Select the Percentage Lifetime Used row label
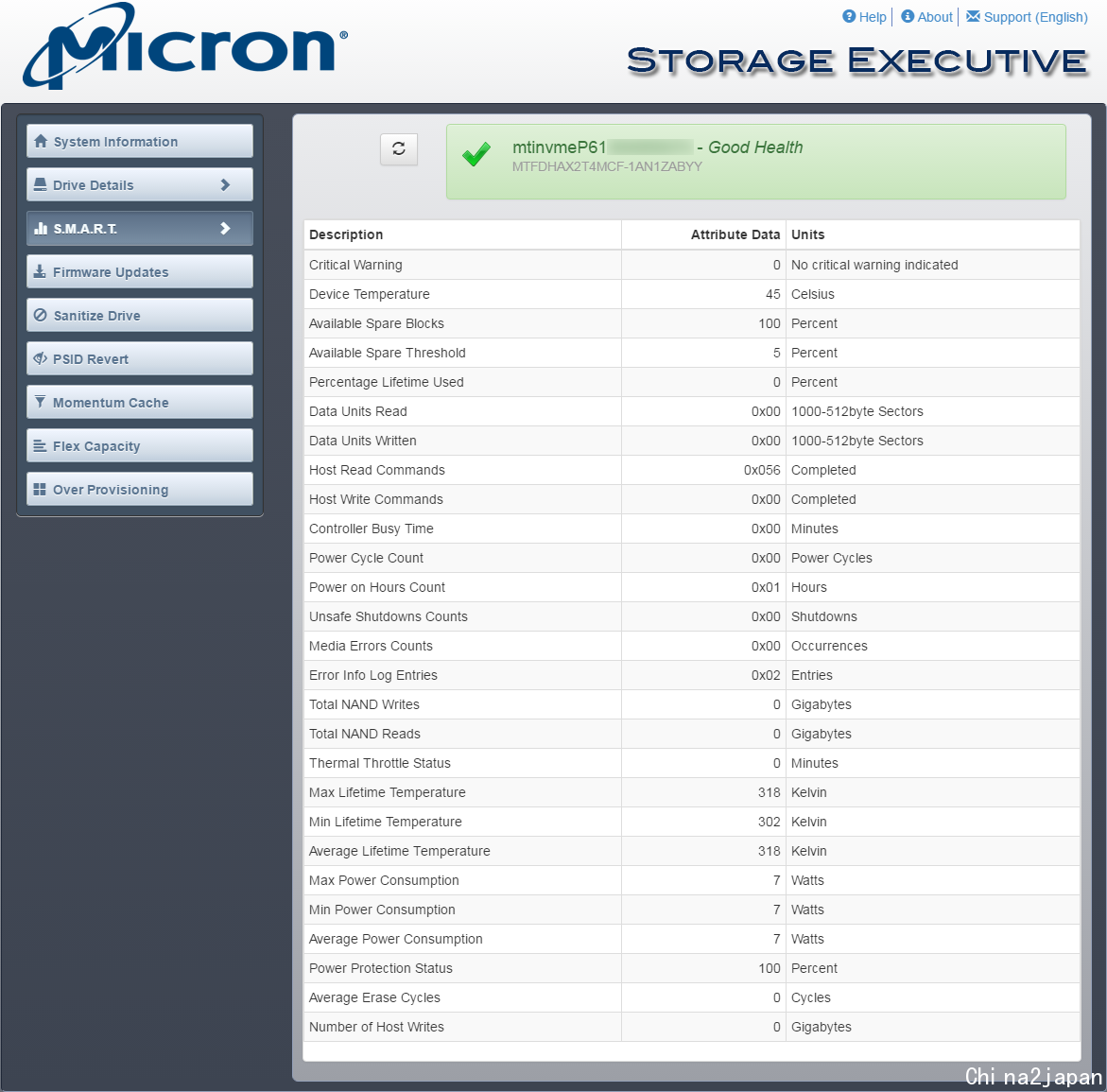This screenshot has height=1092, width=1107. tap(387, 382)
